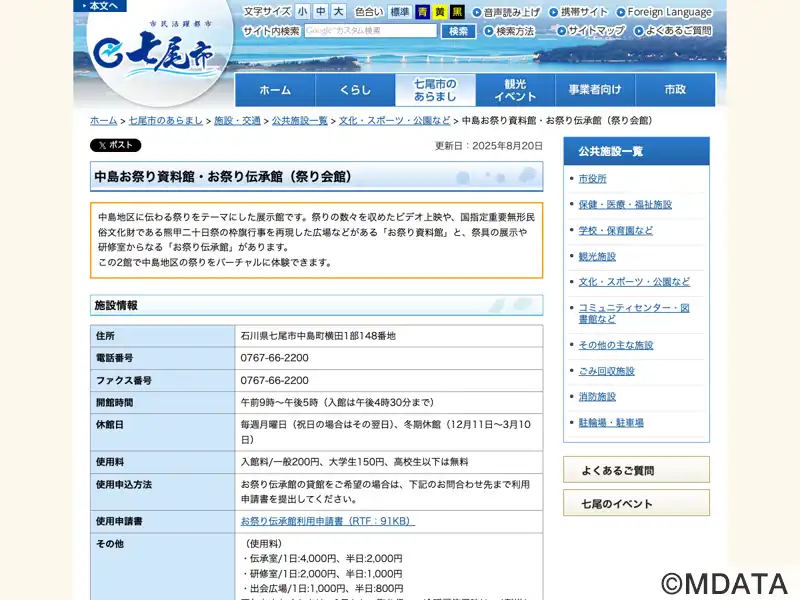The width and height of the screenshot is (800, 600).
Task: Set text size to 小 (small)
Action: tap(302, 12)
